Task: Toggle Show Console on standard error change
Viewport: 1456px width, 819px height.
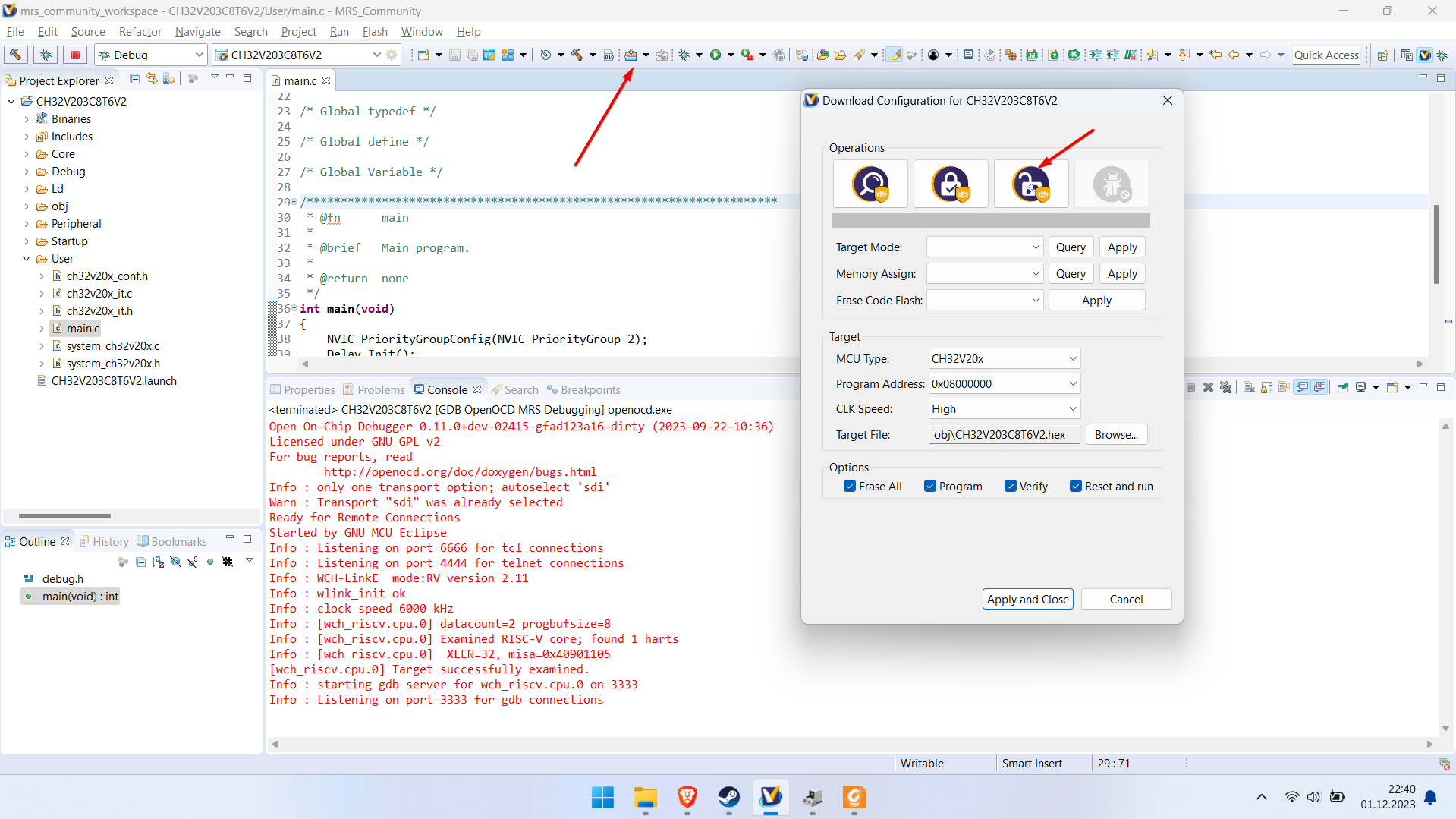Action: (1320, 388)
